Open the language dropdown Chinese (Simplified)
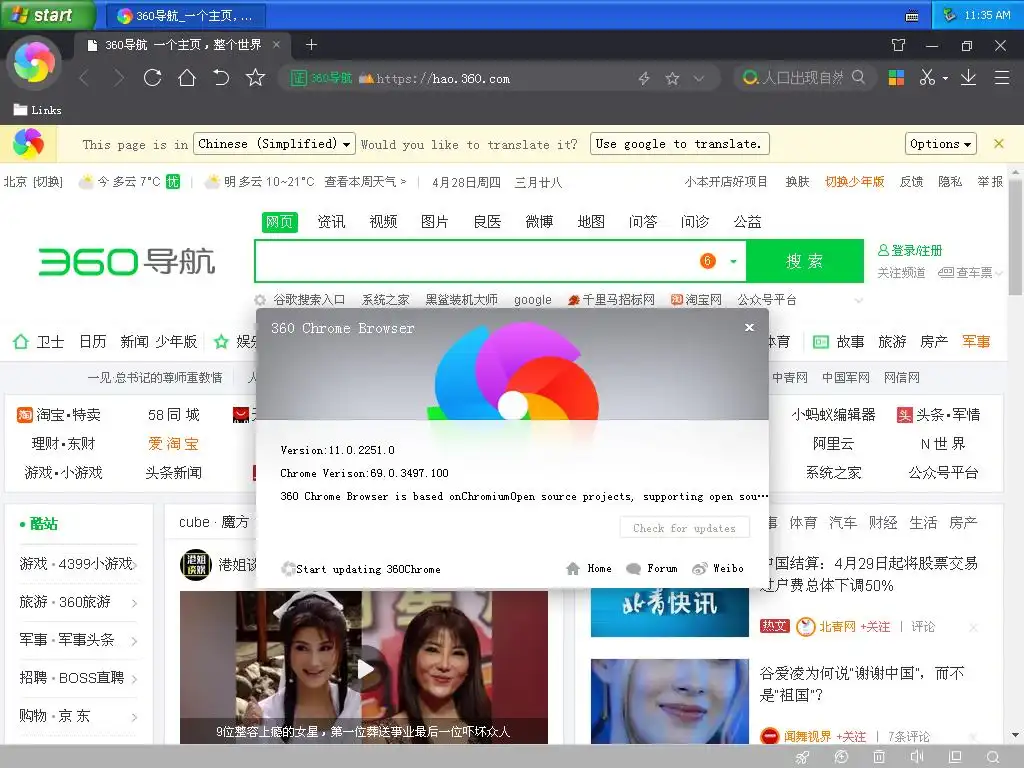The height and width of the screenshot is (768, 1024). pos(274,144)
